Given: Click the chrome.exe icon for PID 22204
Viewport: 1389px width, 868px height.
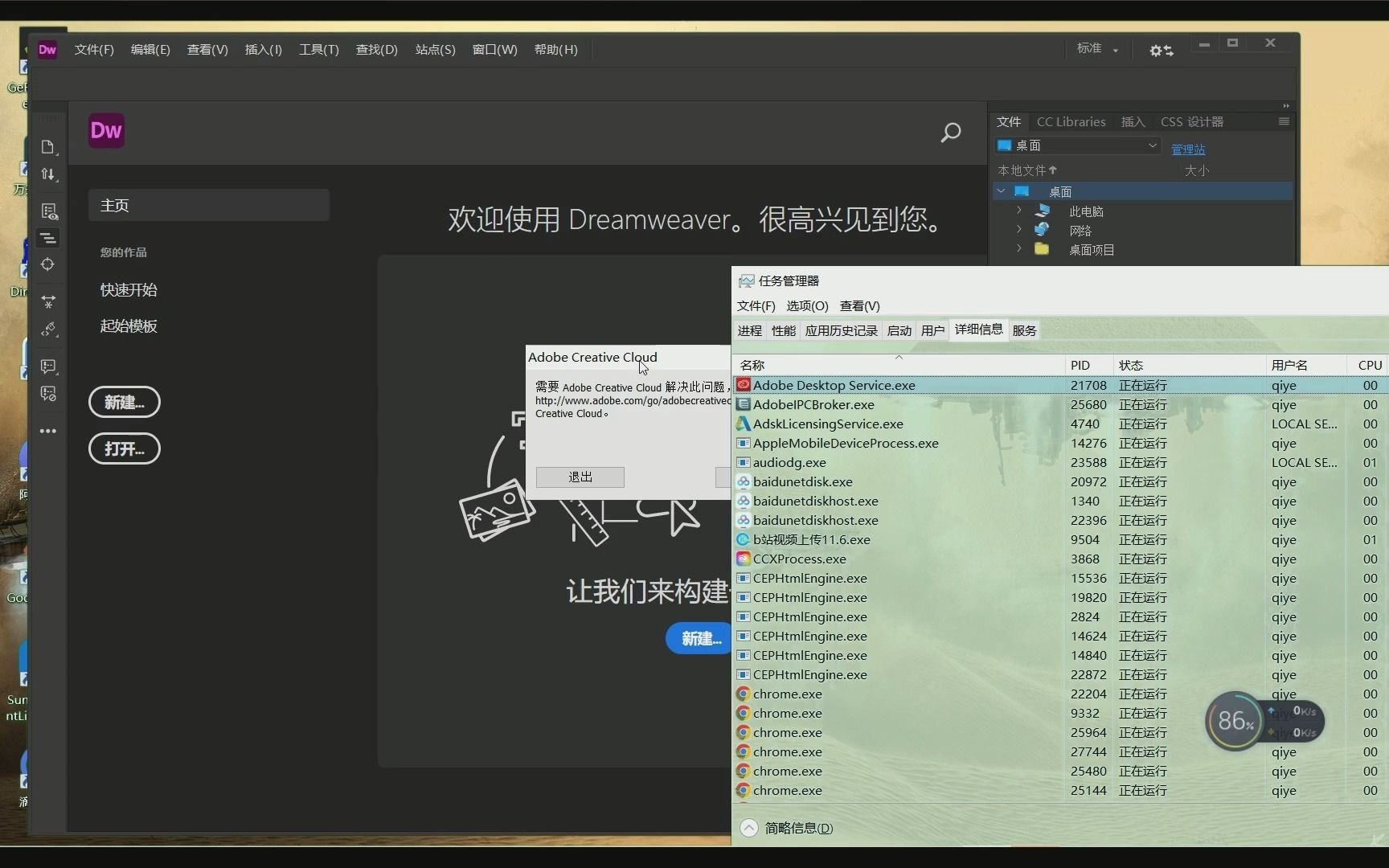Looking at the screenshot, I should pyautogui.click(x=744, y=694).
